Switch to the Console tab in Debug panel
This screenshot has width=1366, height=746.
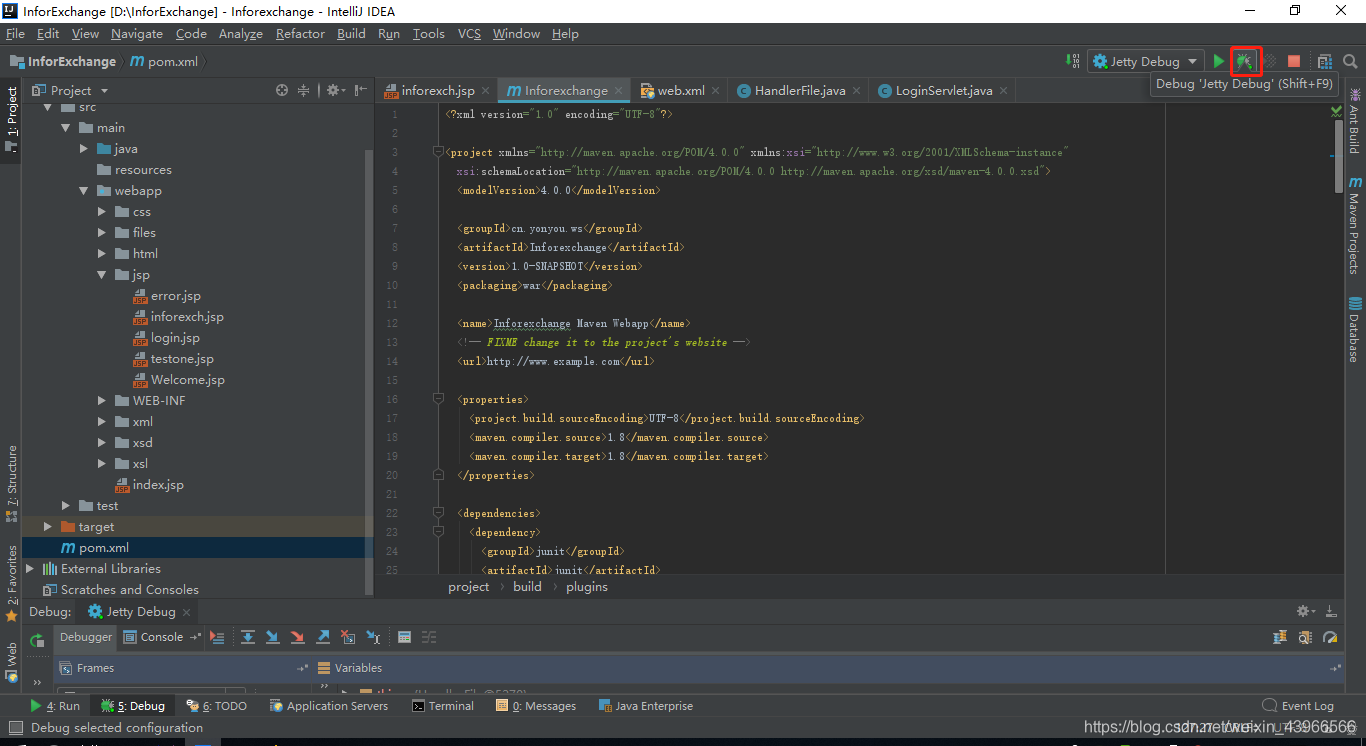coord(154,637)
